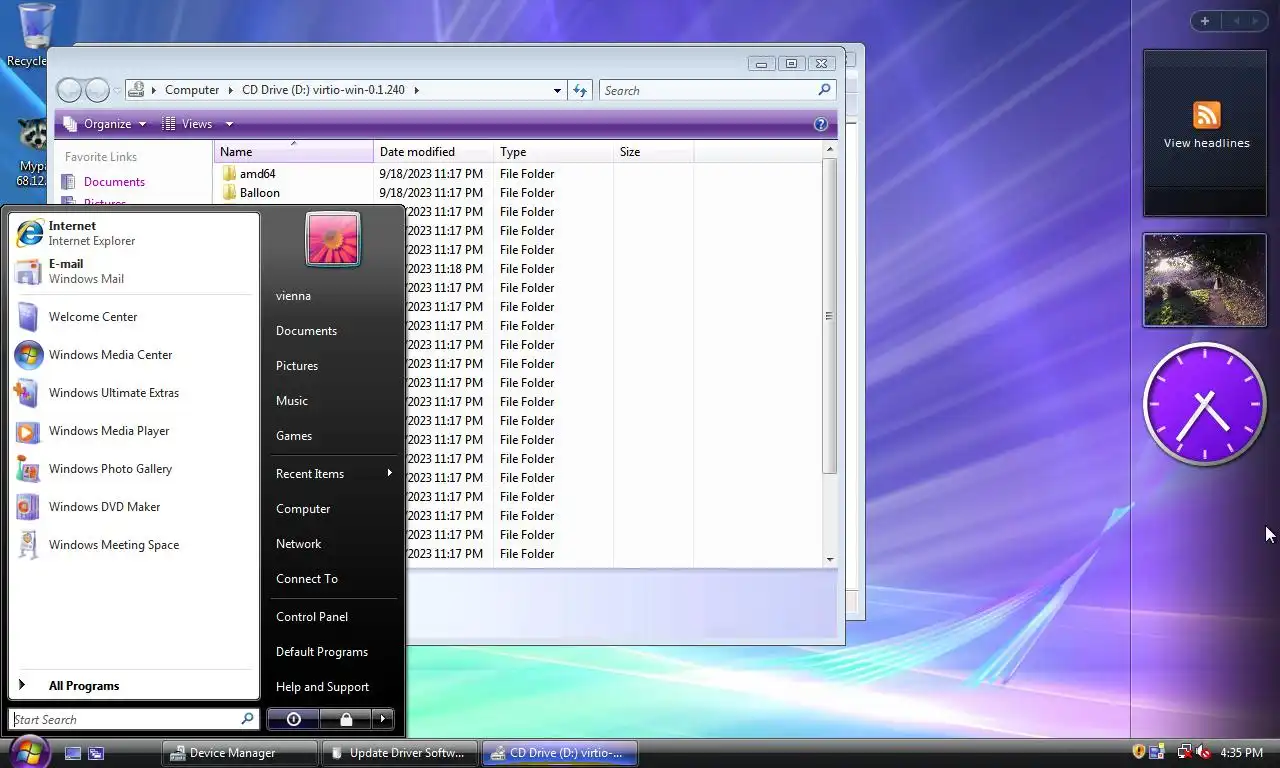Image resolution: width=1280 pixels, height=768 pixels.
Task: Click the sleep power button in Start menu
Action: (x=293, y=719)
